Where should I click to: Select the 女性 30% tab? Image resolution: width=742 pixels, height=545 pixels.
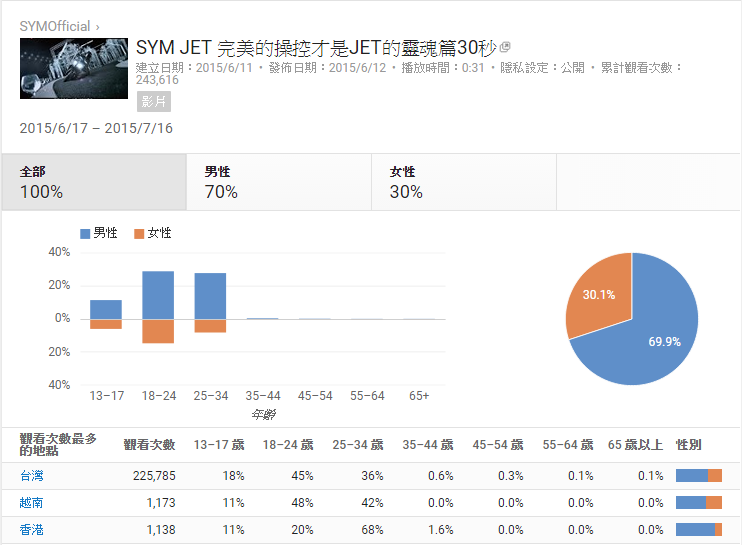point(464,182)
